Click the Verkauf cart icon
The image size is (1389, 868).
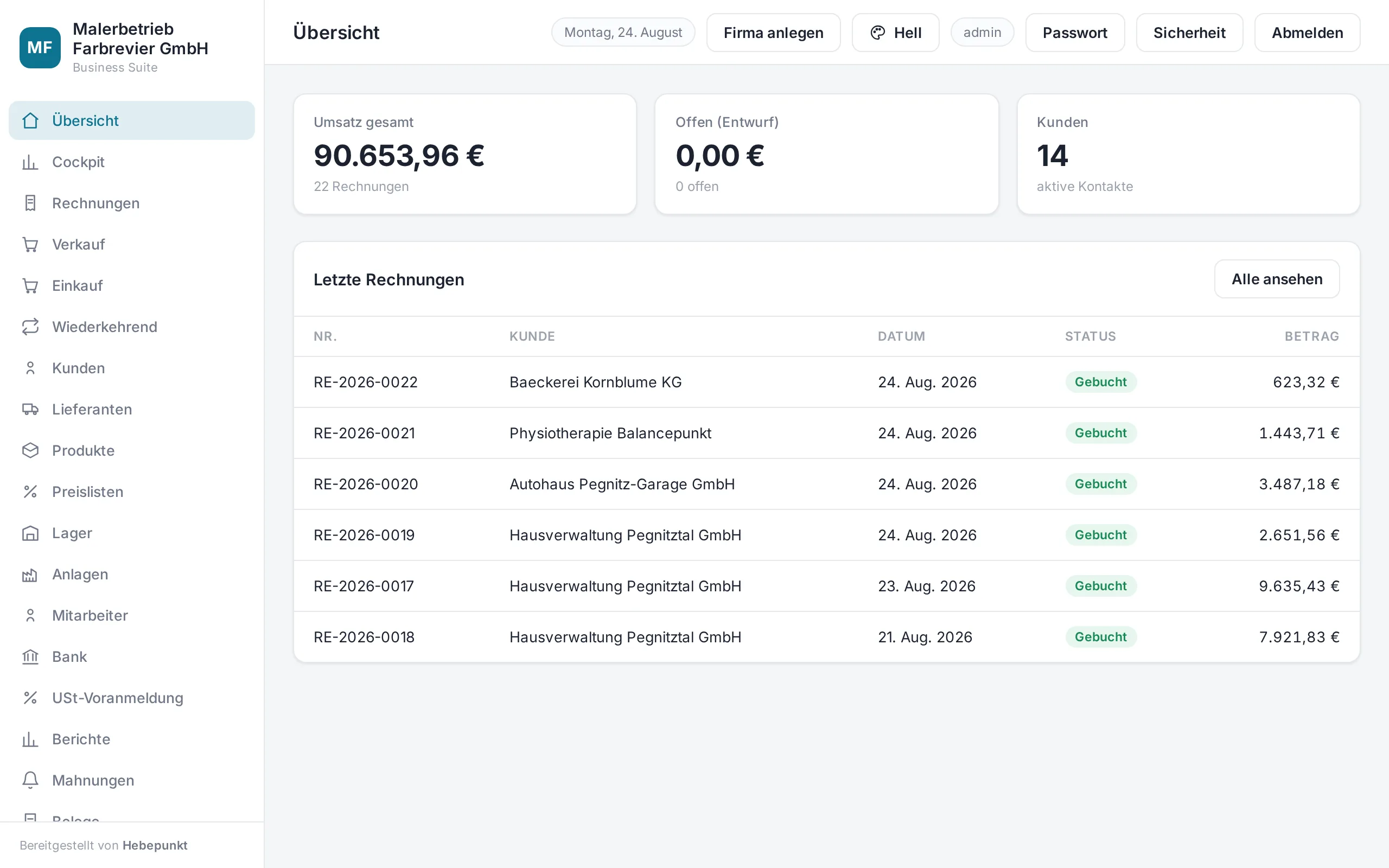[x=30, y=245]
